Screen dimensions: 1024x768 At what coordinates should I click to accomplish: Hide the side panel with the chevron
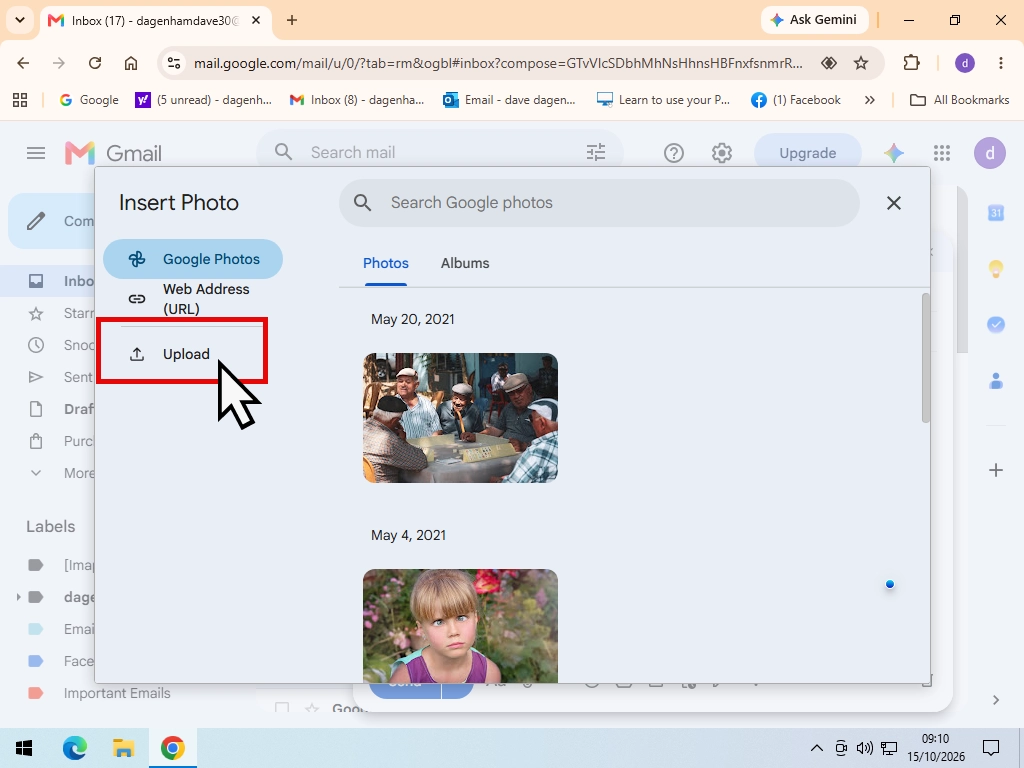click(995, 700)
